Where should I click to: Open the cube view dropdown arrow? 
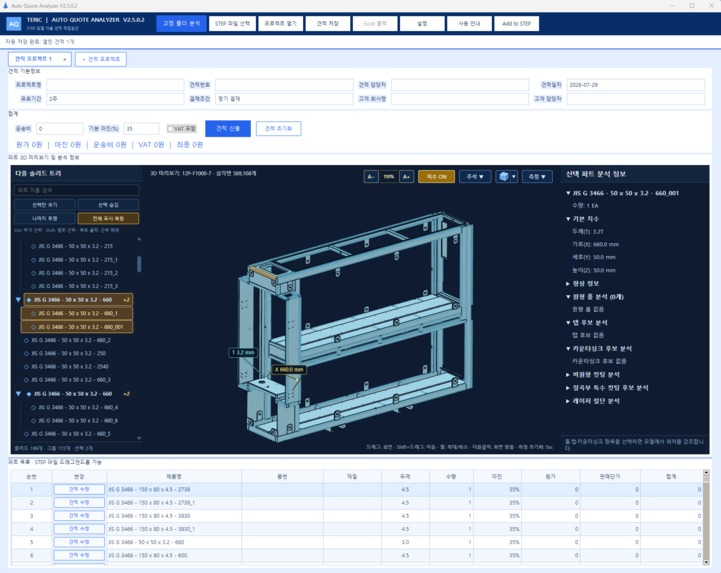click(514, 177)
